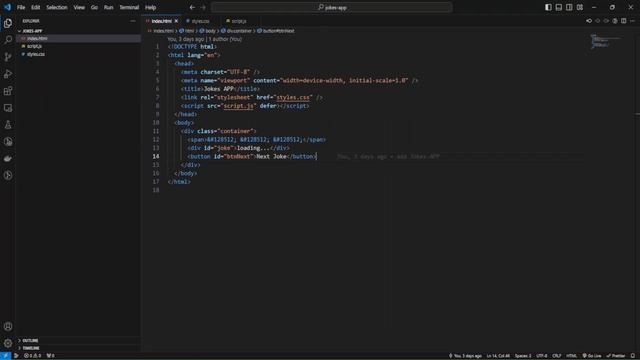This screenshot has width=640, height=360.
Task: Select styles.css in the Explorer tree
Action: (x=78, y=54)
